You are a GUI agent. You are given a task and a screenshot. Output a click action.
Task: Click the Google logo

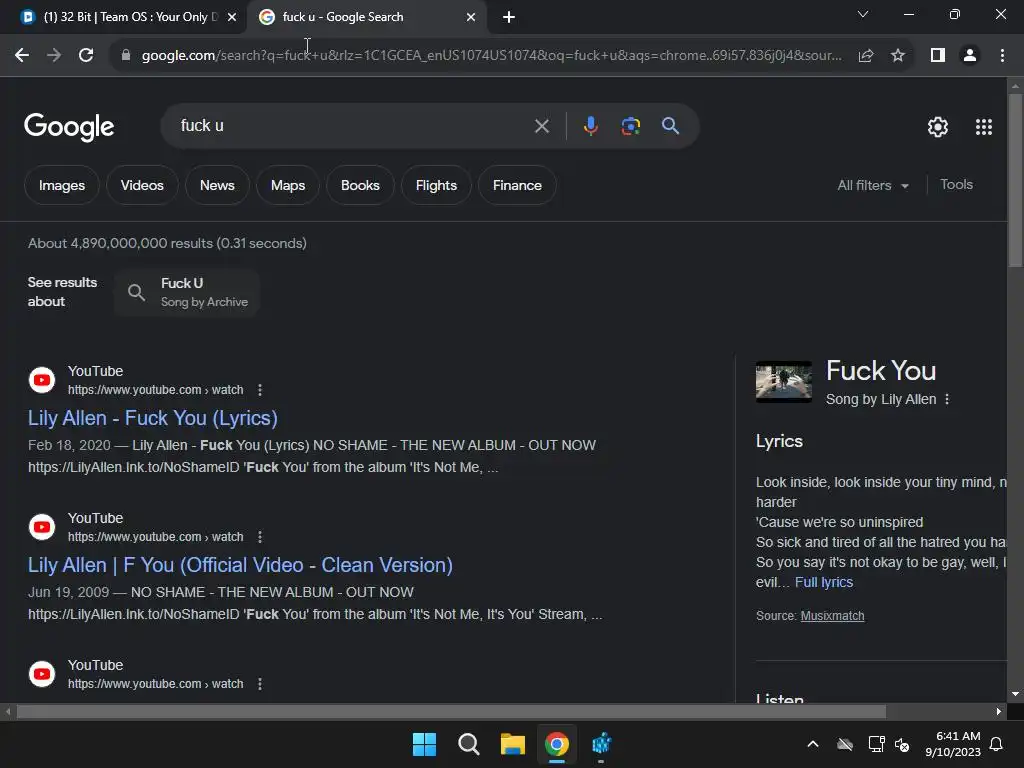(69, 127)
